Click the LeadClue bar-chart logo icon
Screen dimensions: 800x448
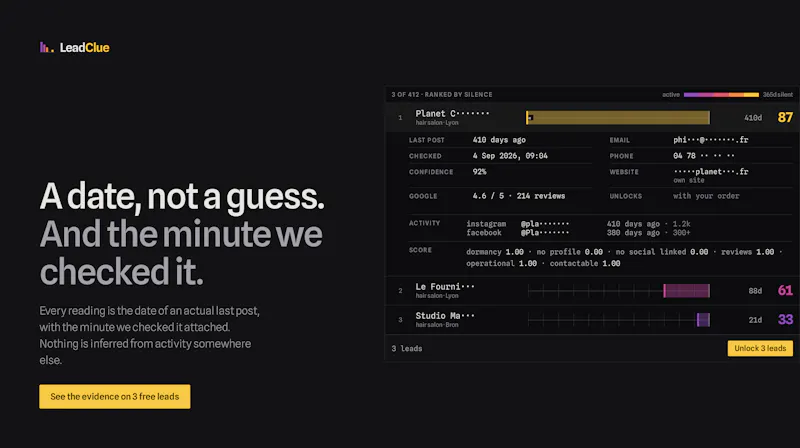[46, 47]
